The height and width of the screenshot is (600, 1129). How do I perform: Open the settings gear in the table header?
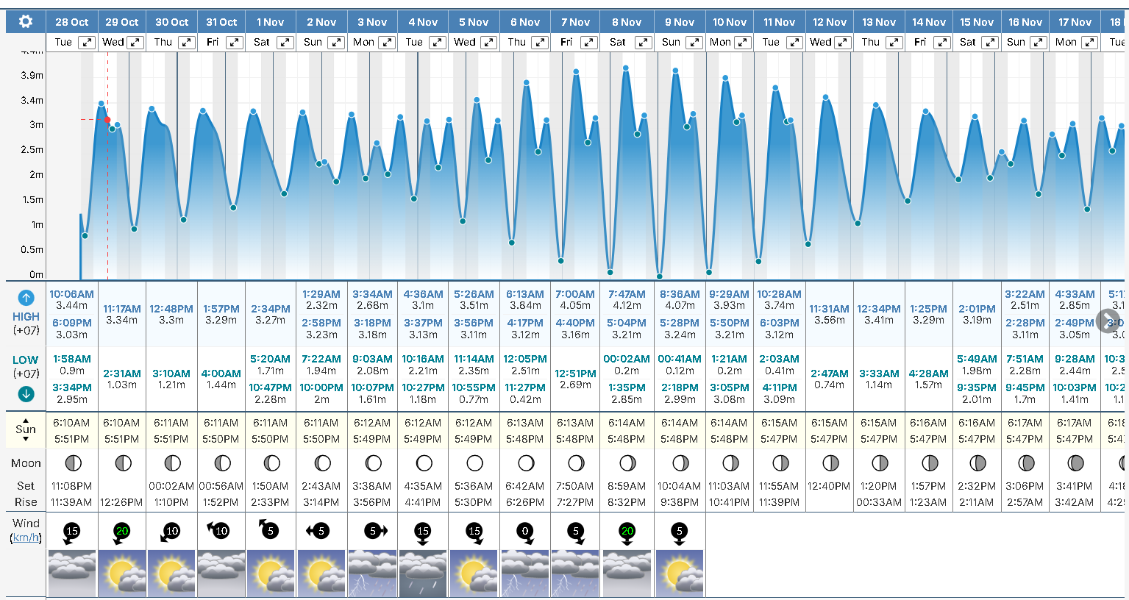click(25, 21)
